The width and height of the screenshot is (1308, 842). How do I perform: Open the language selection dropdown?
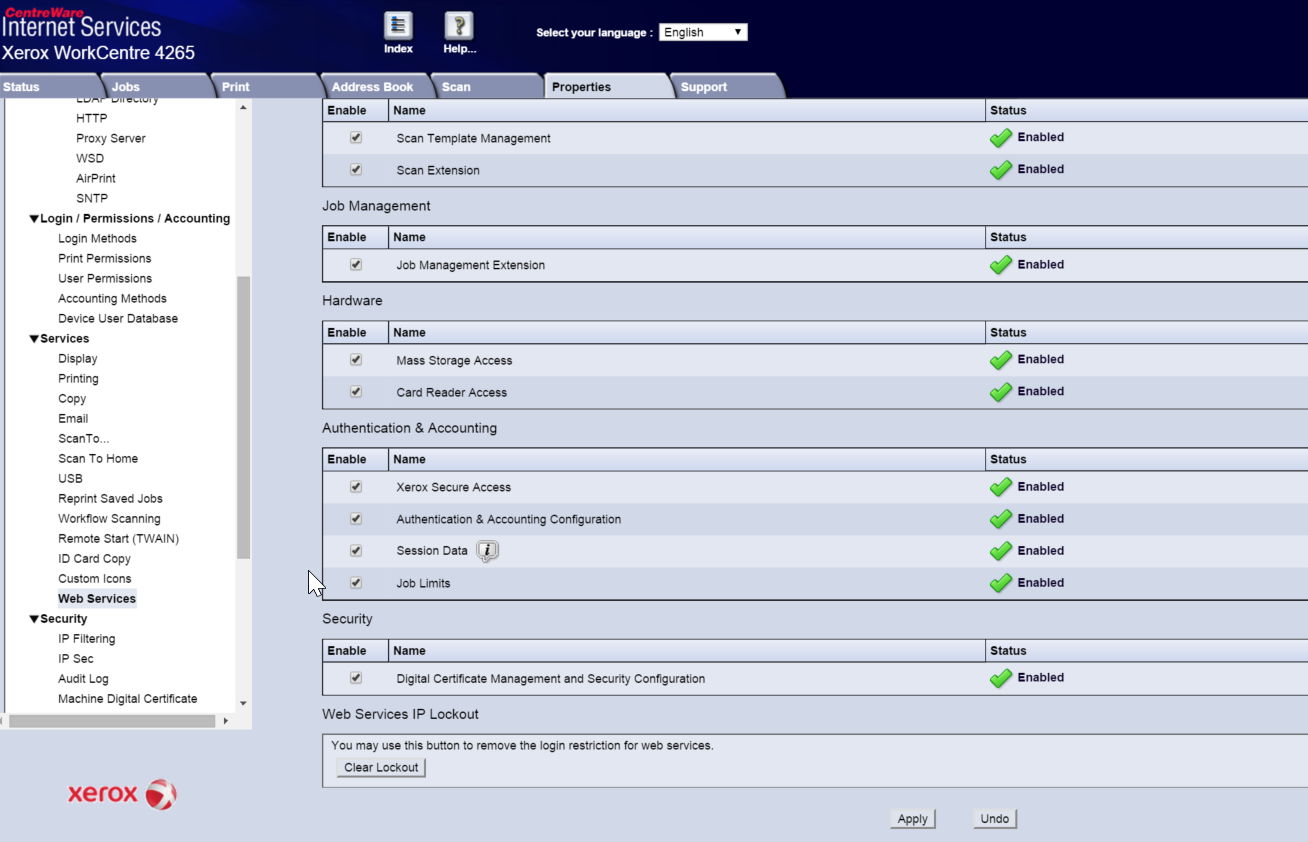click(x=703, y=31)
